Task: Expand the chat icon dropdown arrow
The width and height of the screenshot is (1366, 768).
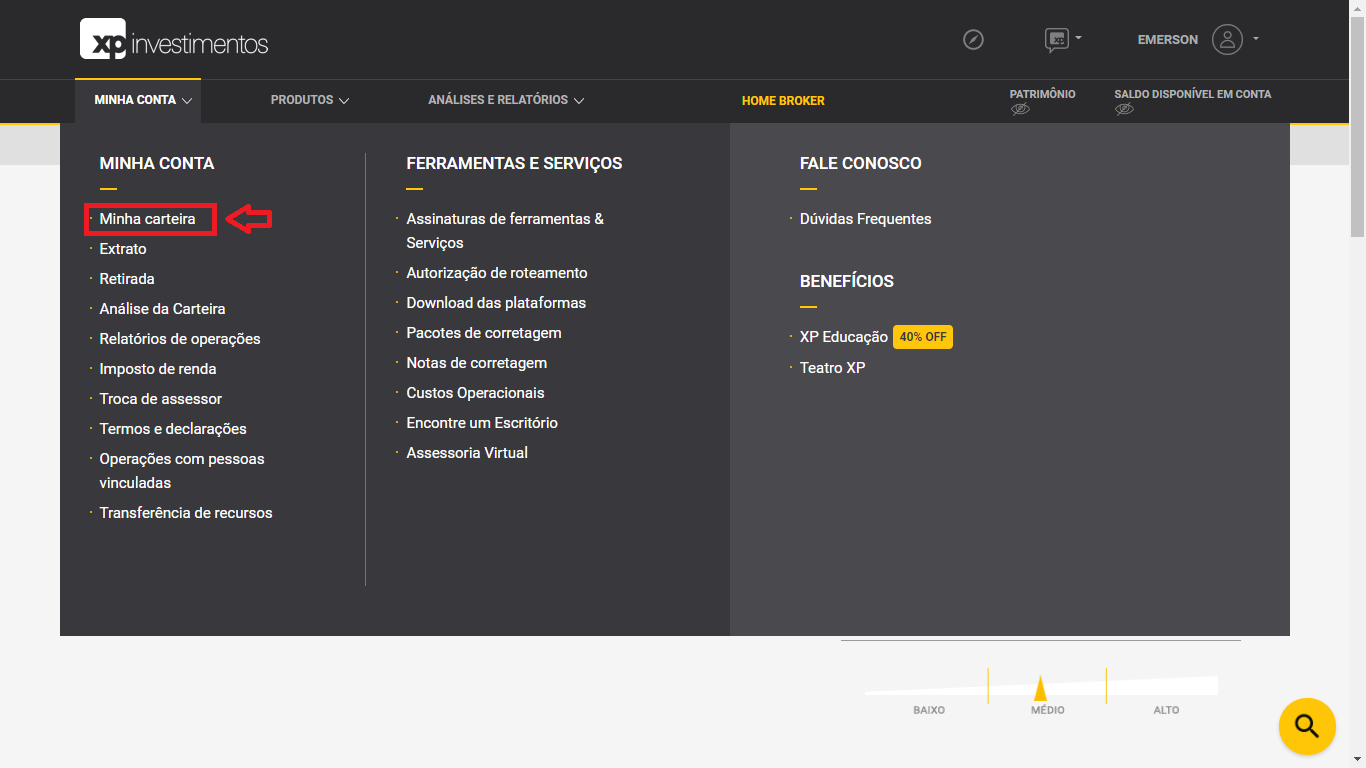Action: [1078, 39]
